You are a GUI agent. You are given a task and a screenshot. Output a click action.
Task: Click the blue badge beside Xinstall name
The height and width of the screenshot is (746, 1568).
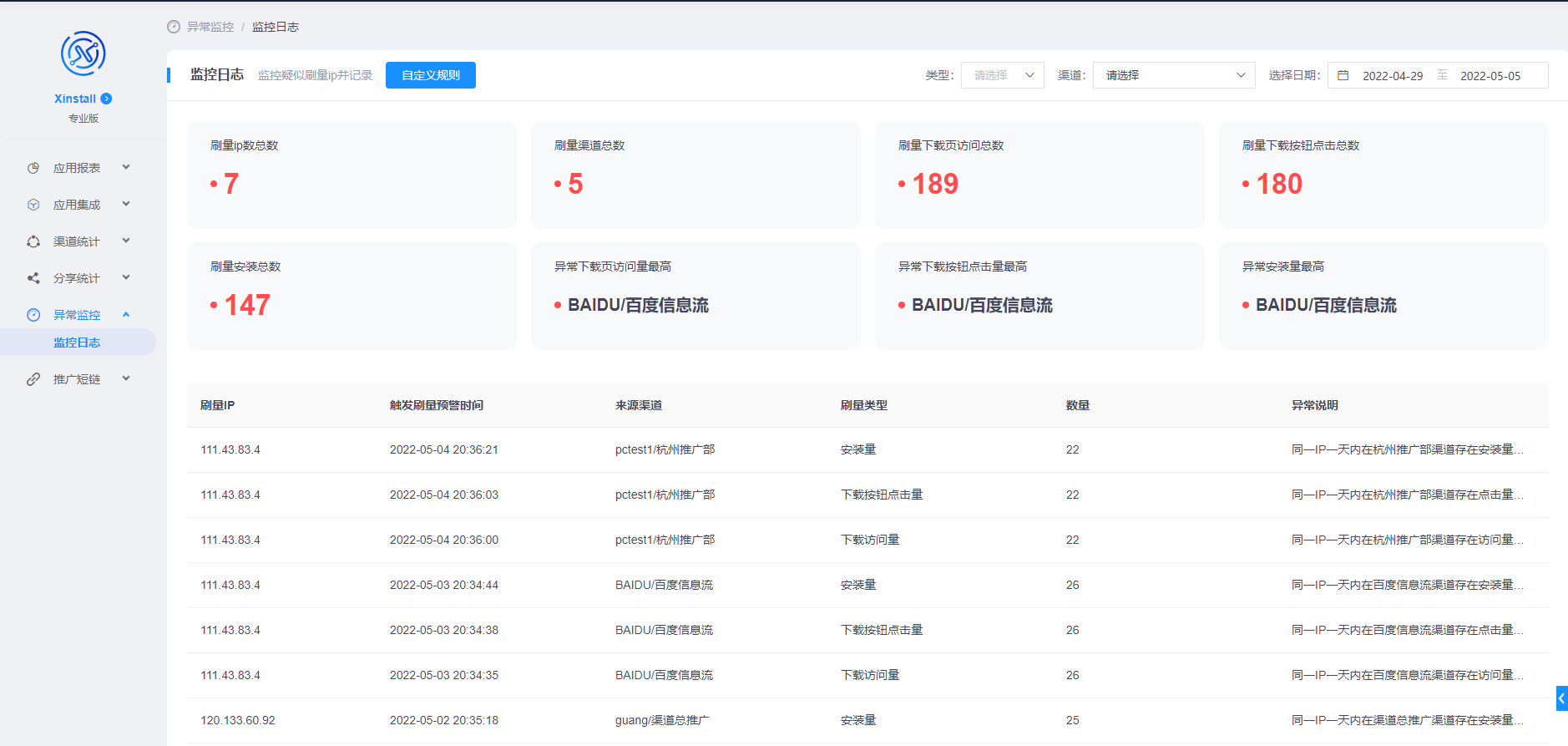(x=106, y=99)
